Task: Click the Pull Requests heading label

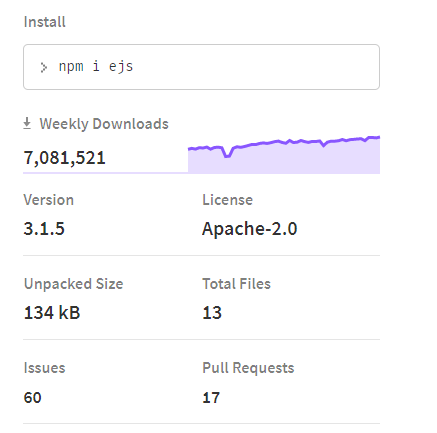Action: coord(248,368)
